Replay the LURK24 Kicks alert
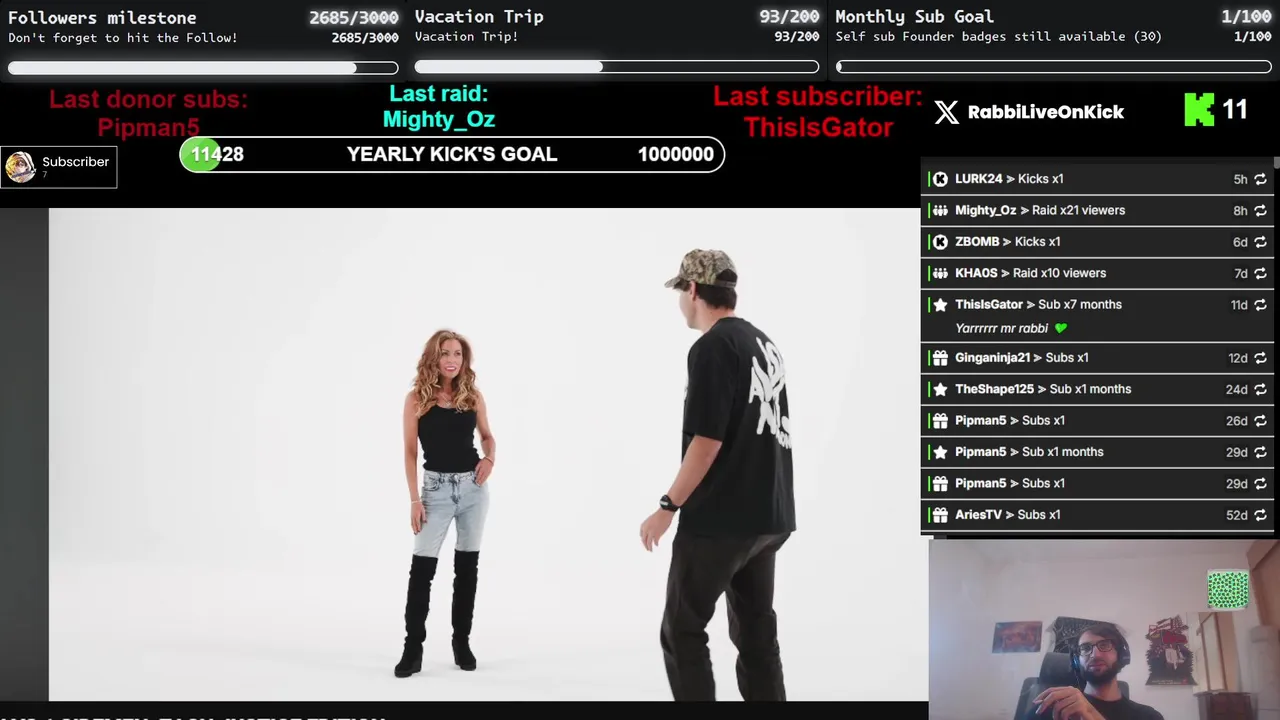 (1260, 179)
